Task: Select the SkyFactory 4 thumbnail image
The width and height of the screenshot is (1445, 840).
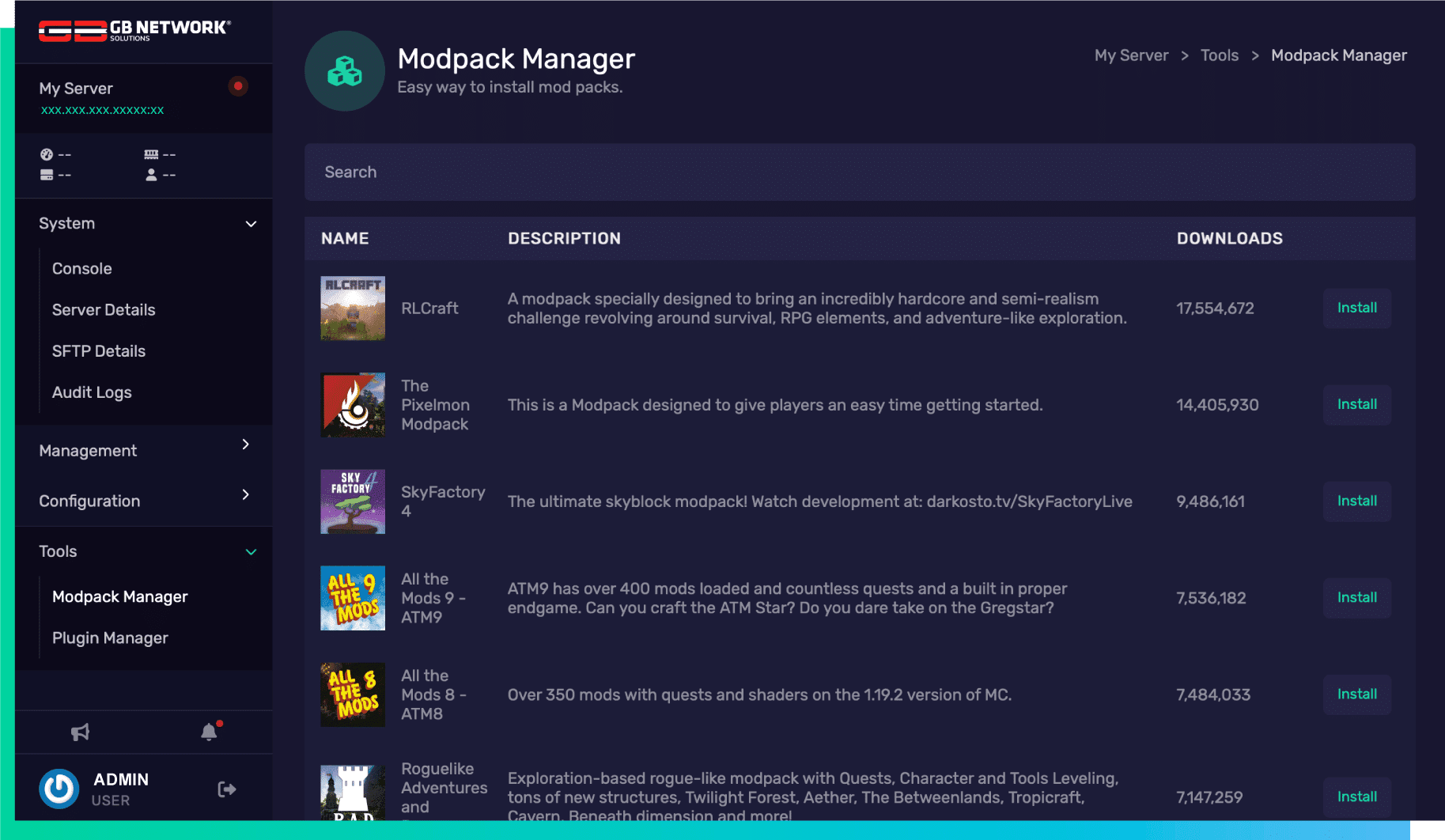Action: (x=353, y=501)
